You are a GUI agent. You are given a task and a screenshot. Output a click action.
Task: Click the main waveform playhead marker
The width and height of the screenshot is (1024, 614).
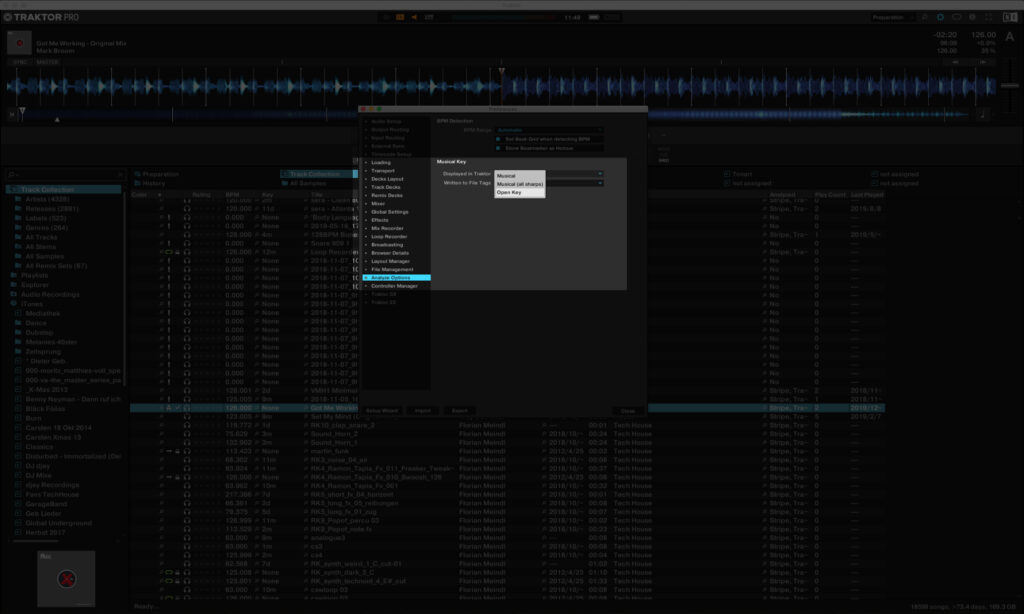(502, 71)
